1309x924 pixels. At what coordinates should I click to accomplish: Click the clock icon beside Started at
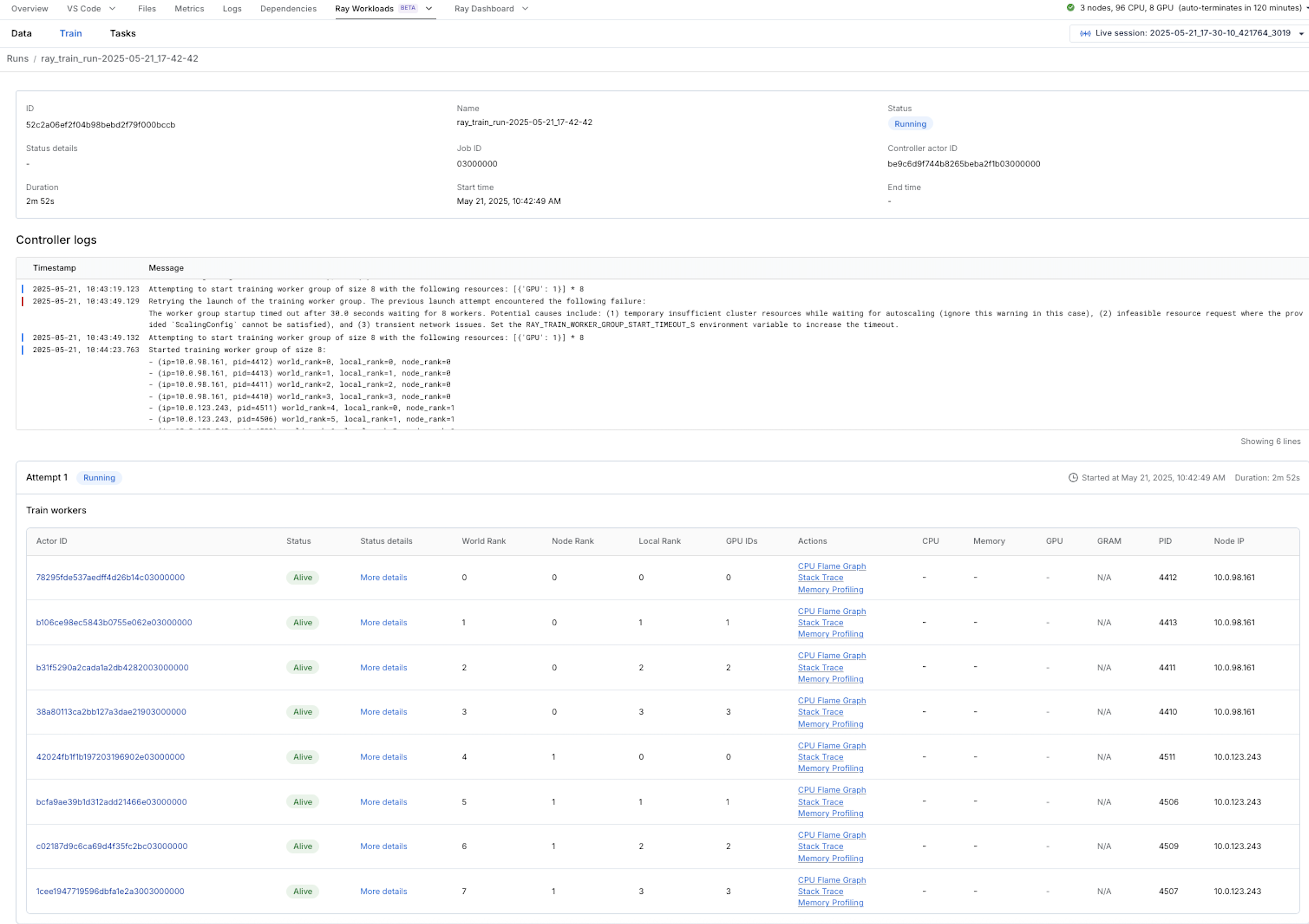tap(1072, 478)
